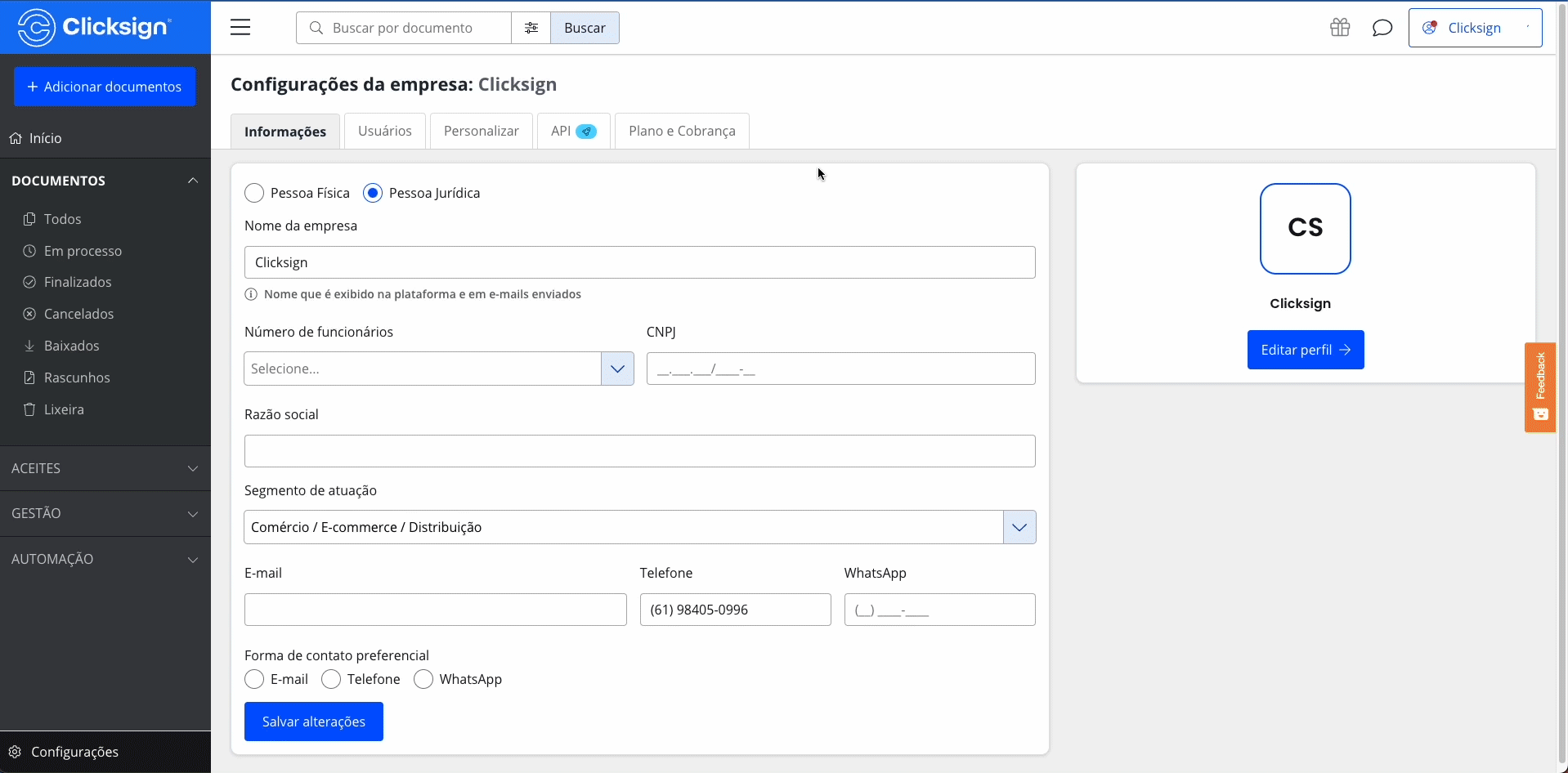Screen dimensions: 1568x773
Task: Click the Clicksign logo in sidebar header
Action: pos(95,27)
